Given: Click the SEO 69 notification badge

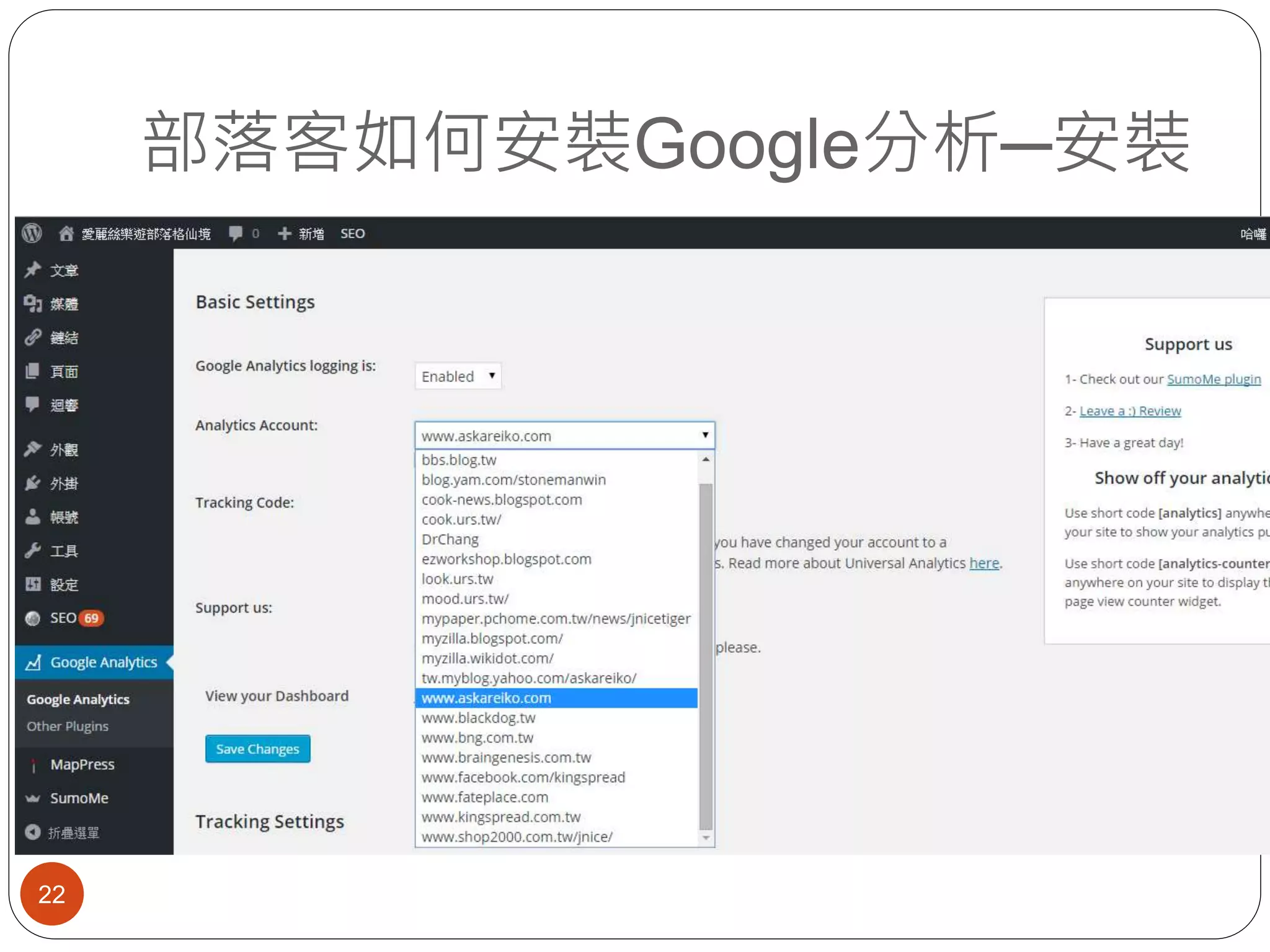Looking at the screenshot, I should coord(91,618).
